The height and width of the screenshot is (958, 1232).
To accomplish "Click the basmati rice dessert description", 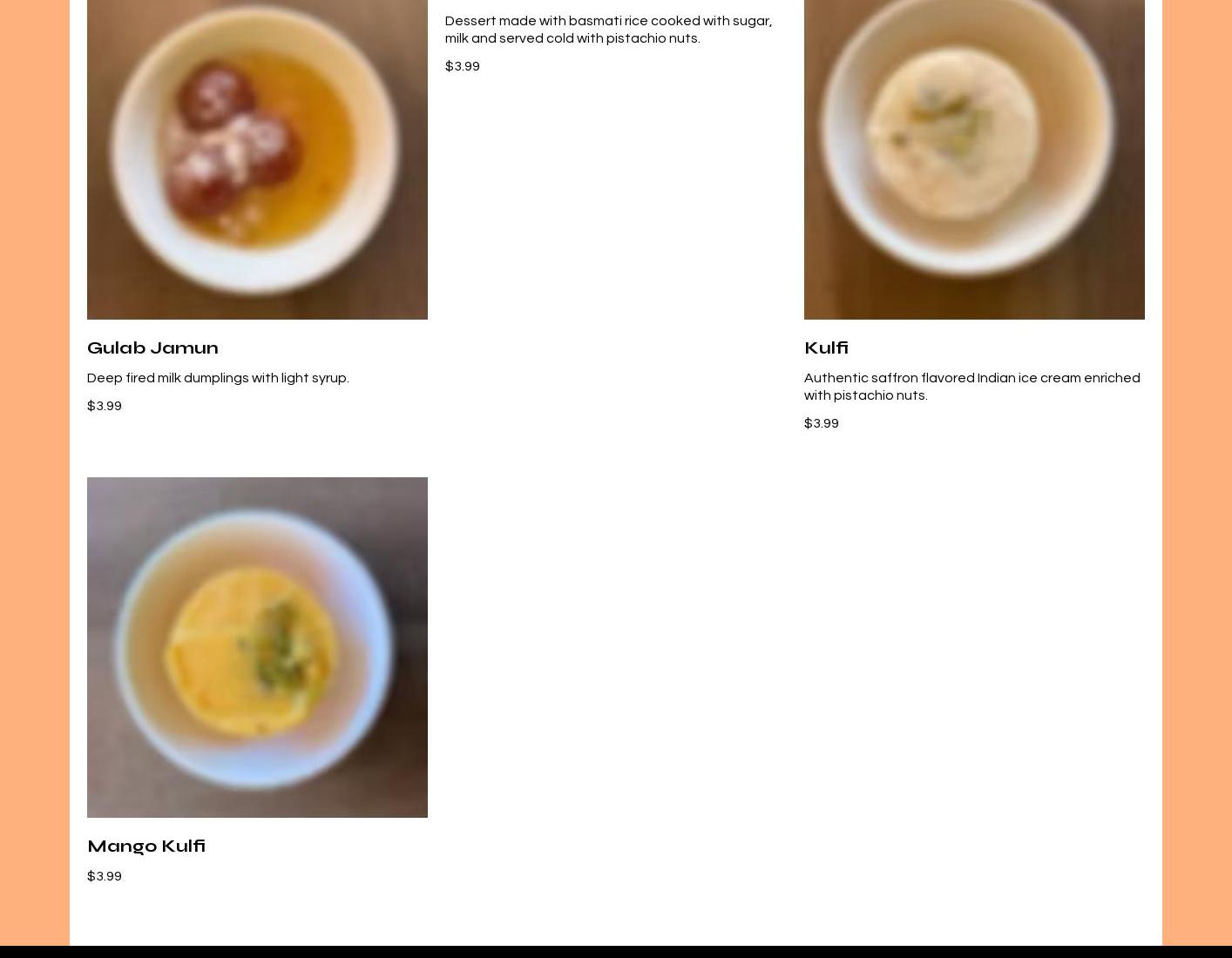I will pyautogui.click(x=608, y=30).
